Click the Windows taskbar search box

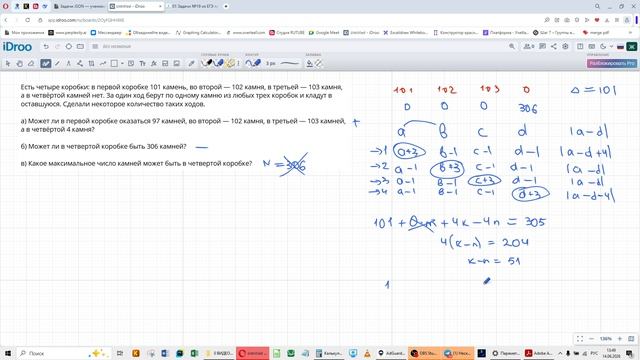point(63,353)
